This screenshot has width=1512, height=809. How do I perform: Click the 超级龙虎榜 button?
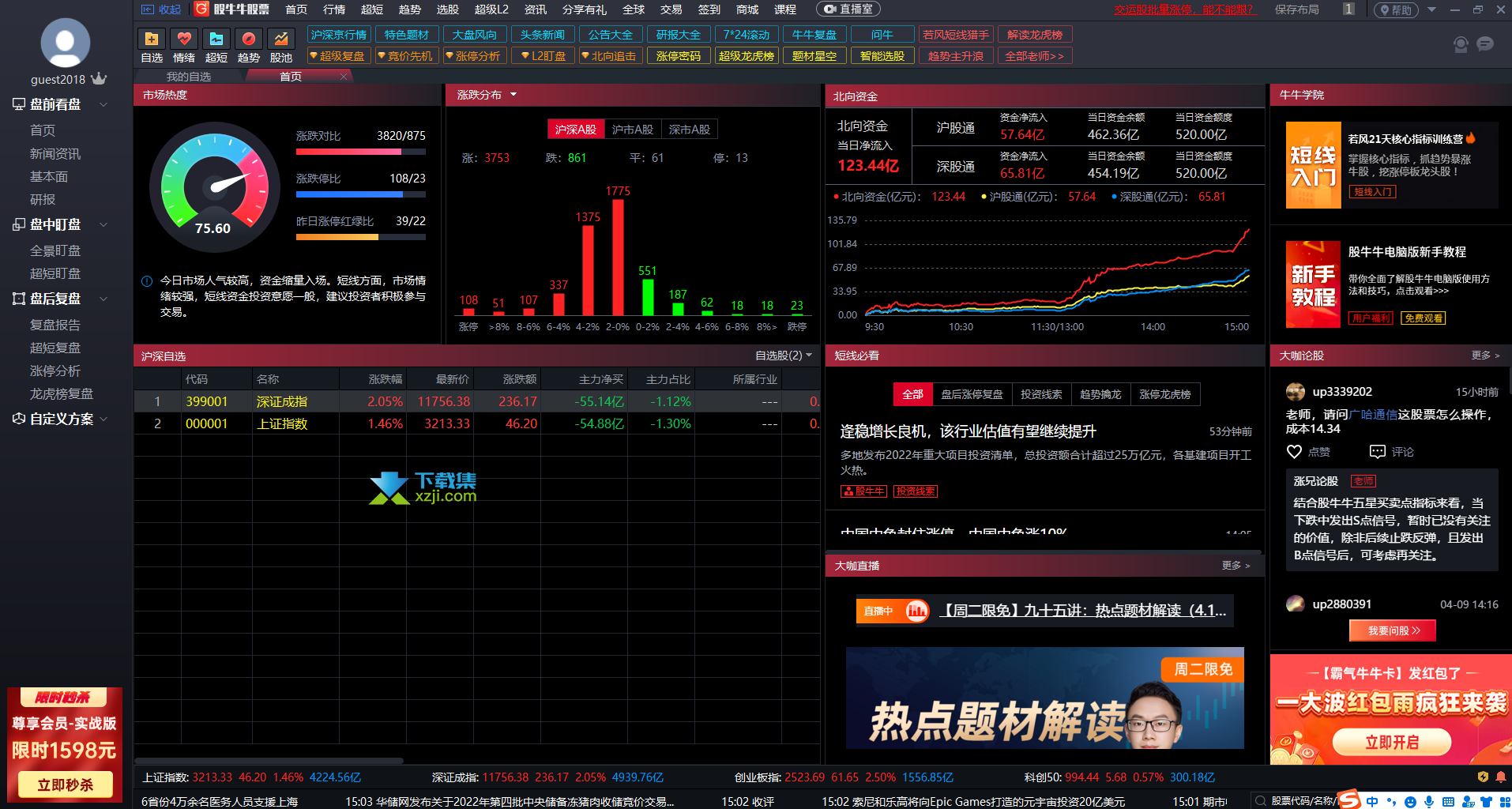coord(747,56)
